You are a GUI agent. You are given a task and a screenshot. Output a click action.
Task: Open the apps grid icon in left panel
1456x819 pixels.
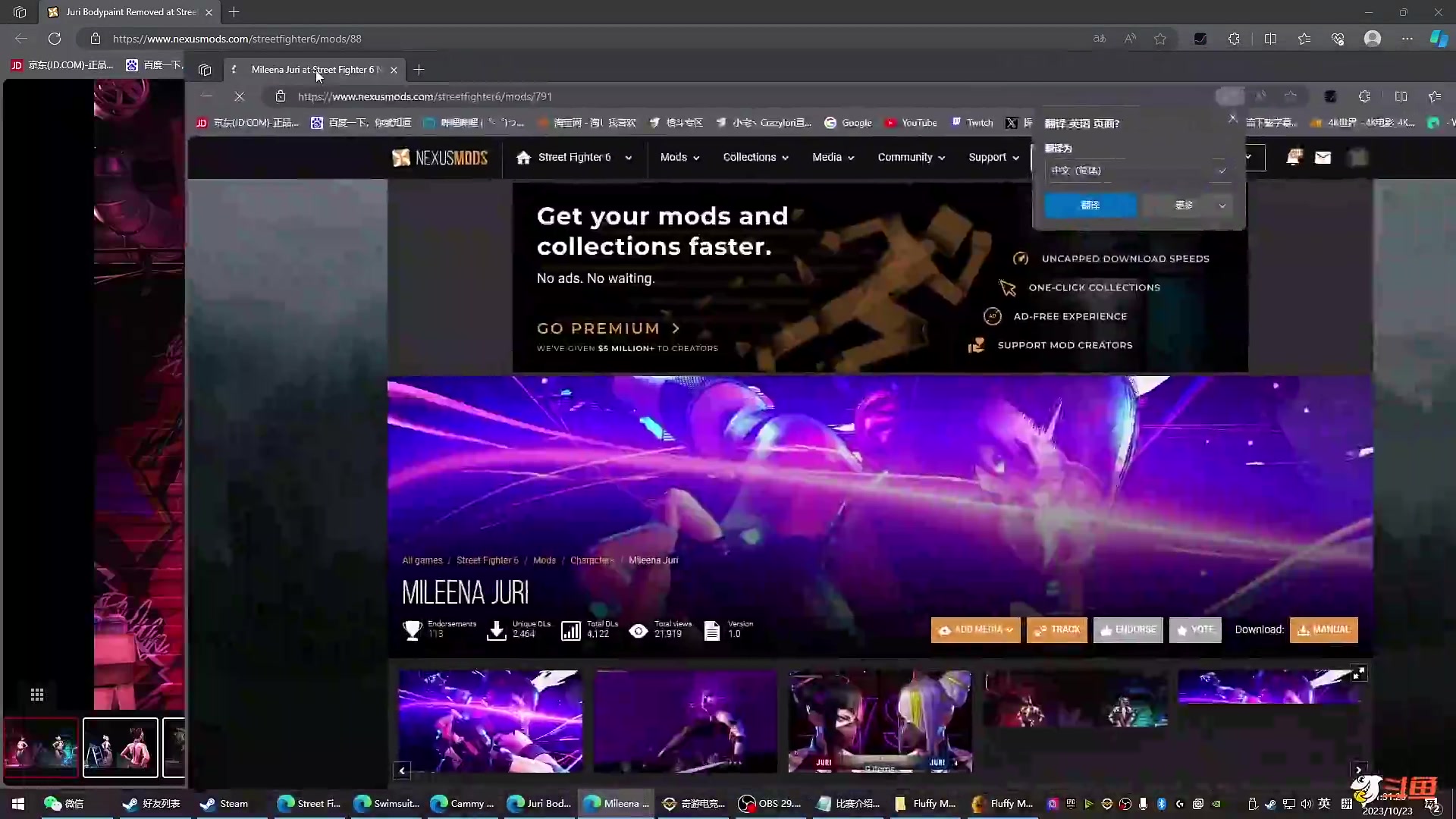tap(37, 695)
